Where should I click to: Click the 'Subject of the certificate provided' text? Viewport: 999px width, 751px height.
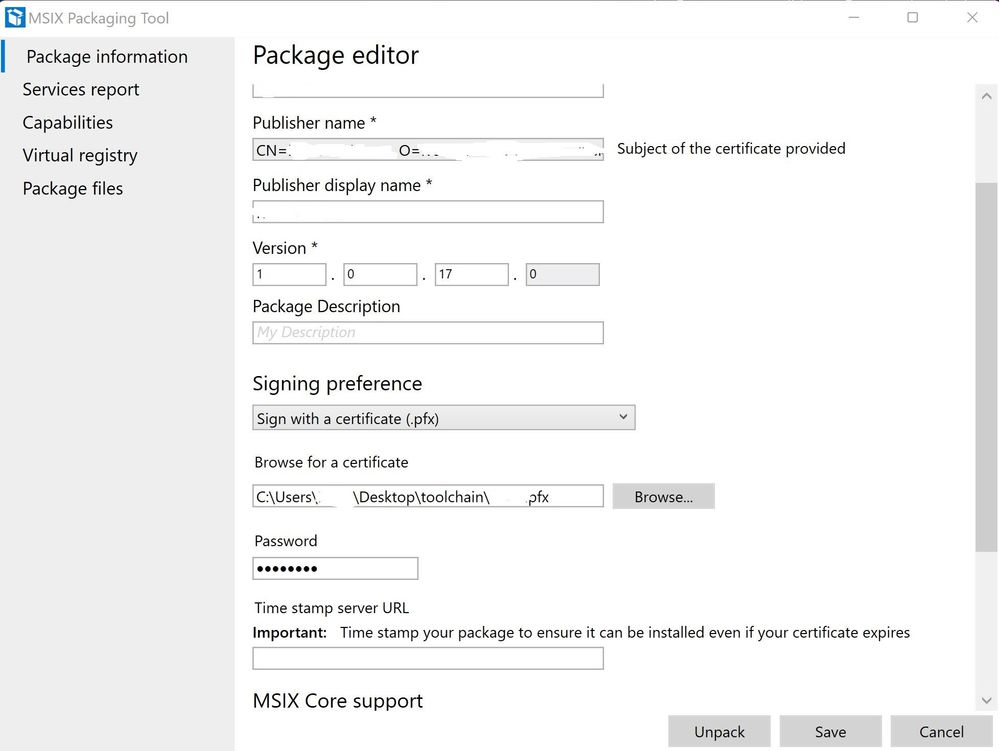point(731,148)
